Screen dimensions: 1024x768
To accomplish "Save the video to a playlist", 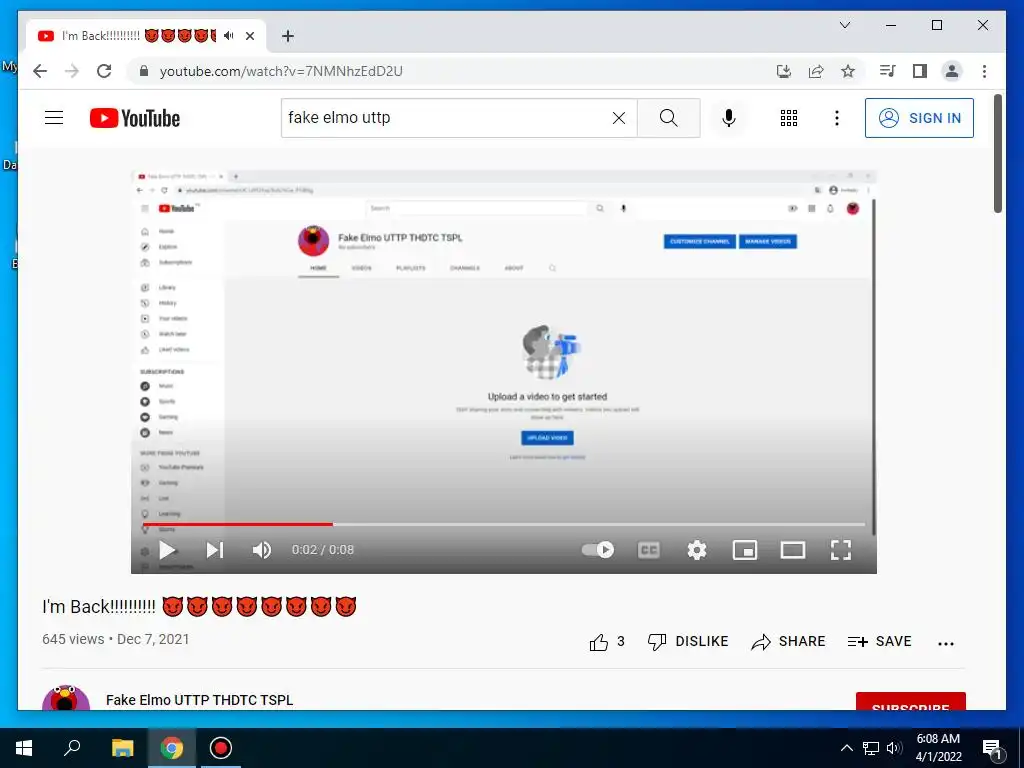I will (x=879, y=641).
